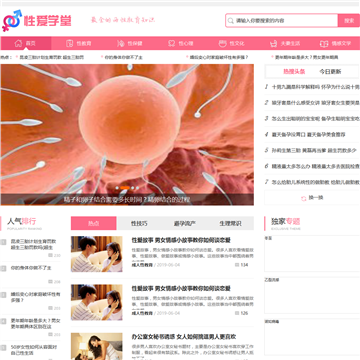Select the last carousel dot
The width and height of the screenshot is (360, 360).
[137, 188]
